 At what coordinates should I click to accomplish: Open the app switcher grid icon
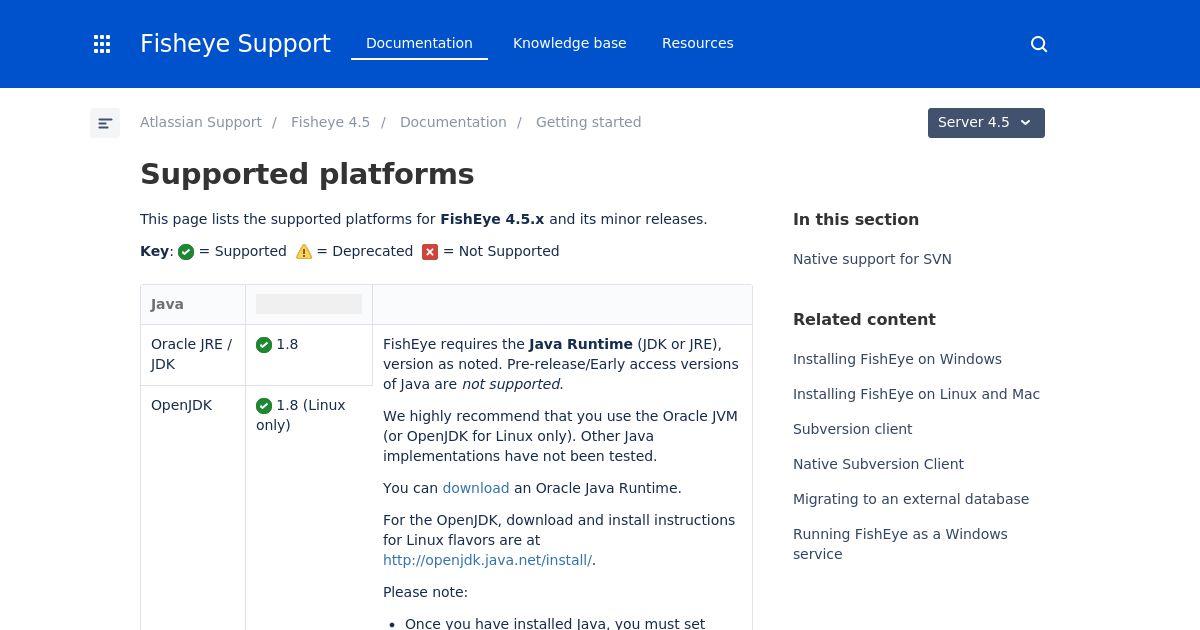[x=102, y=44]
